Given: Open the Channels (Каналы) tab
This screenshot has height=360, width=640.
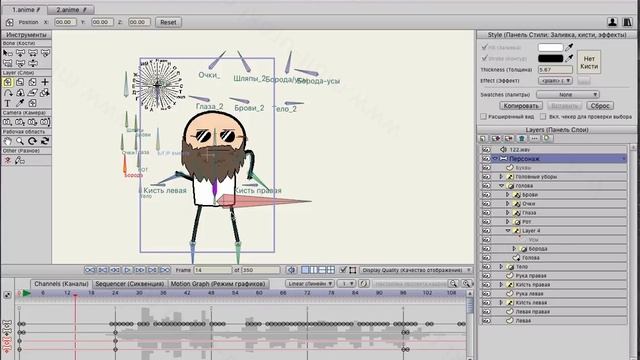Looking at the screenshot, I should (61, 284).
